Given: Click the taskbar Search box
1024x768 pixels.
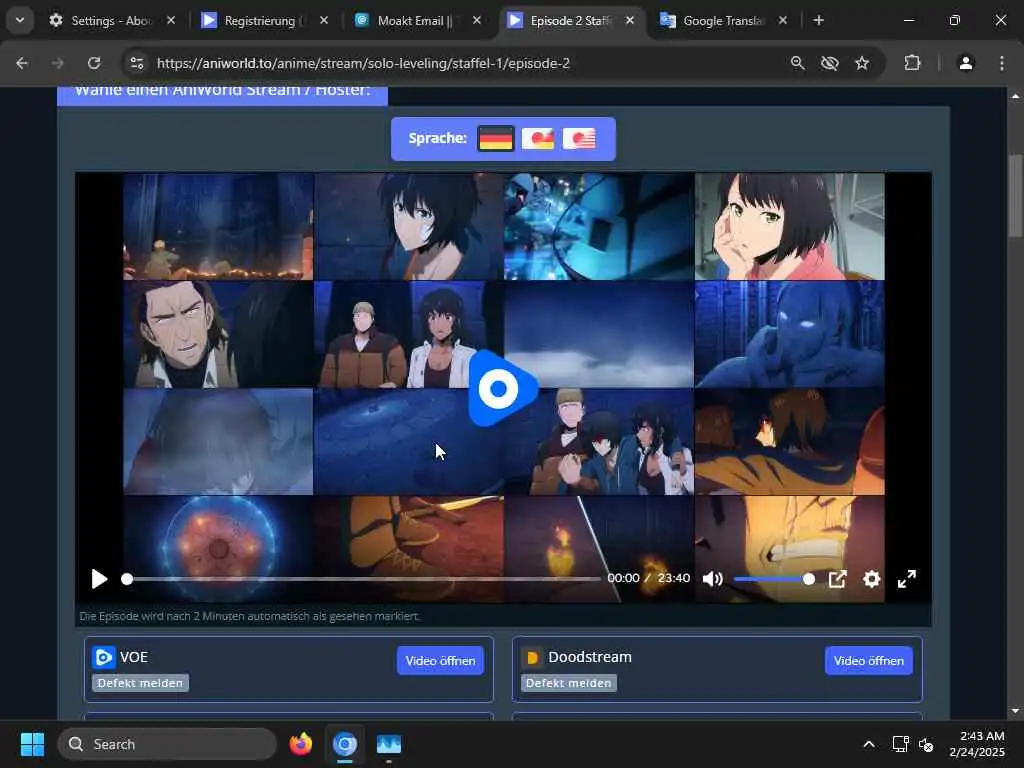Looking at the screenshot, I should point(167,744).
